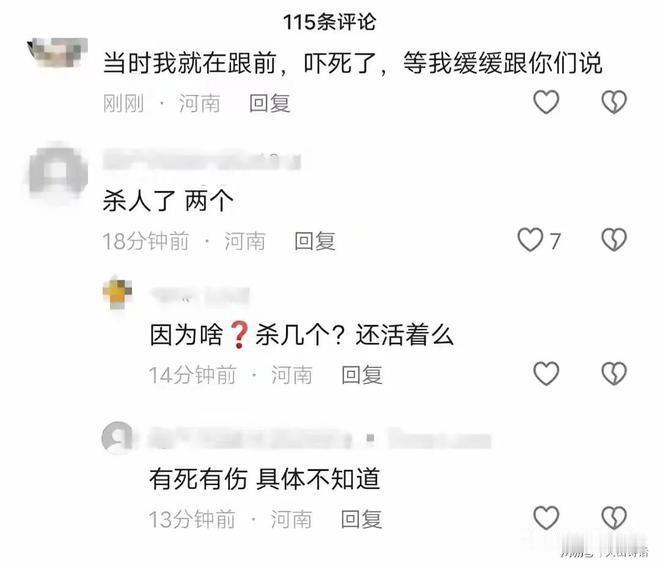Reply to the 18分钟前 comment
The image size is (660, 564).
315,241
